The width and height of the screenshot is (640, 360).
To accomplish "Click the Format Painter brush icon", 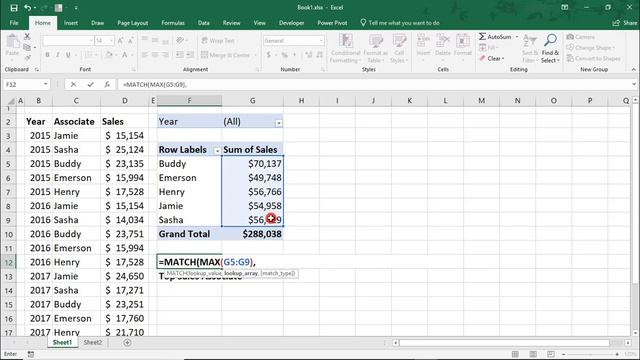I will click(x=27, y=58).
